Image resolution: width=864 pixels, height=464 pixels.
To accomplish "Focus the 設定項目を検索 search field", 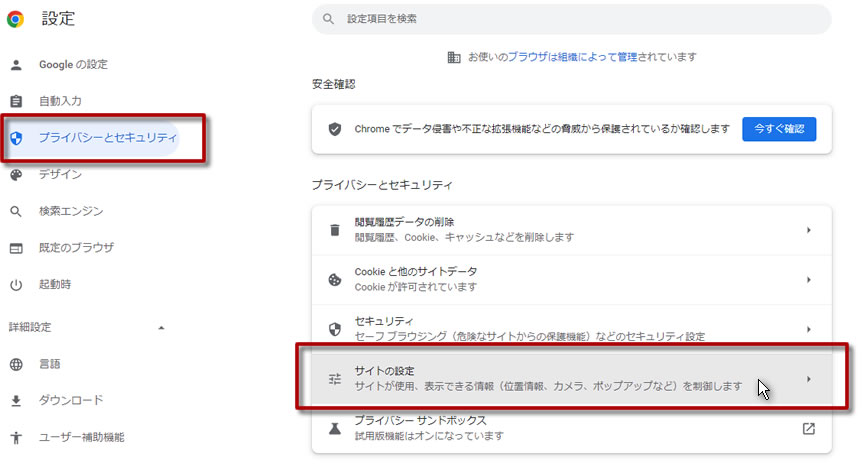I will [x=571, y=19].
